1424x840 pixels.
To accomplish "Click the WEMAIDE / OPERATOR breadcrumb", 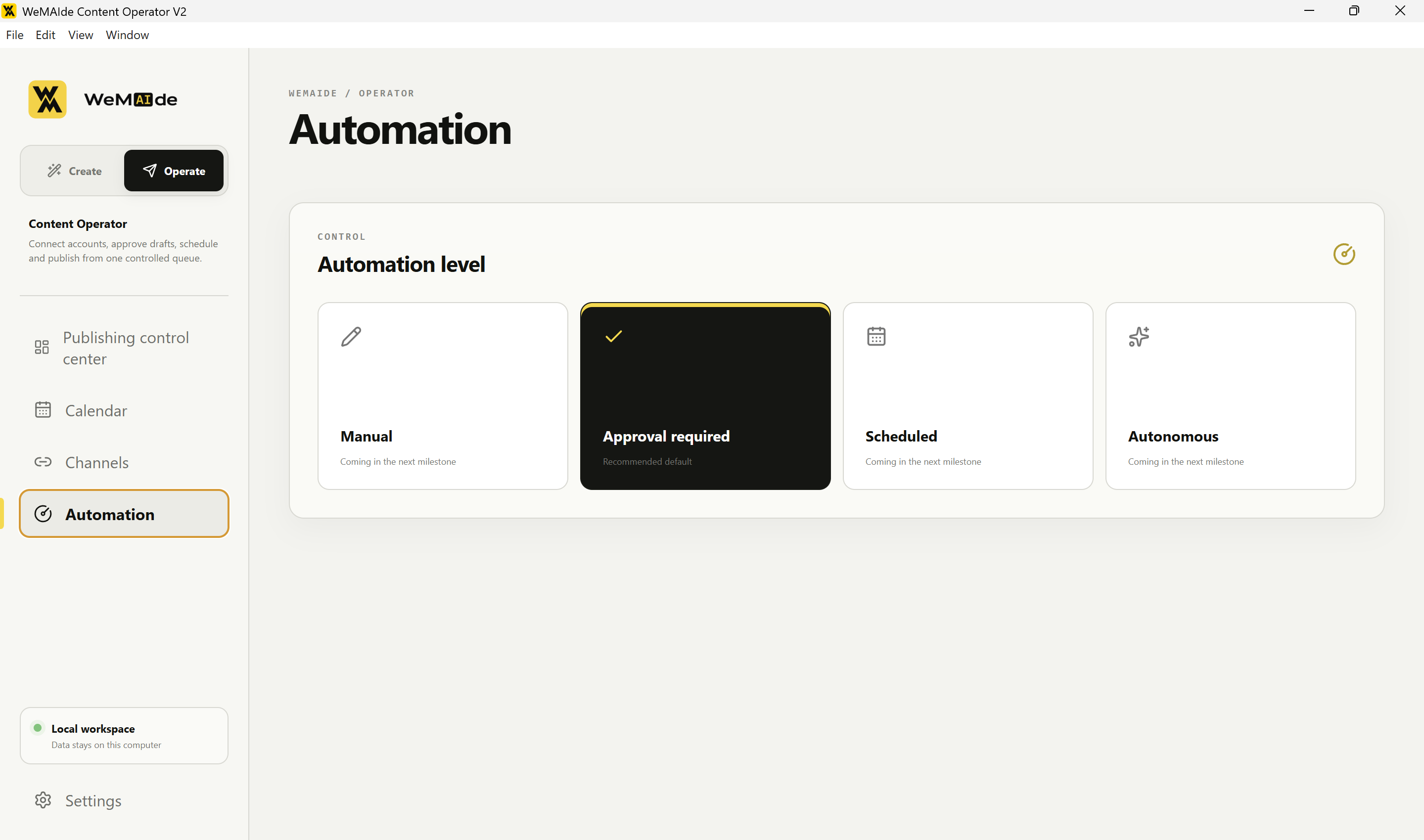I will coord(351,93).
